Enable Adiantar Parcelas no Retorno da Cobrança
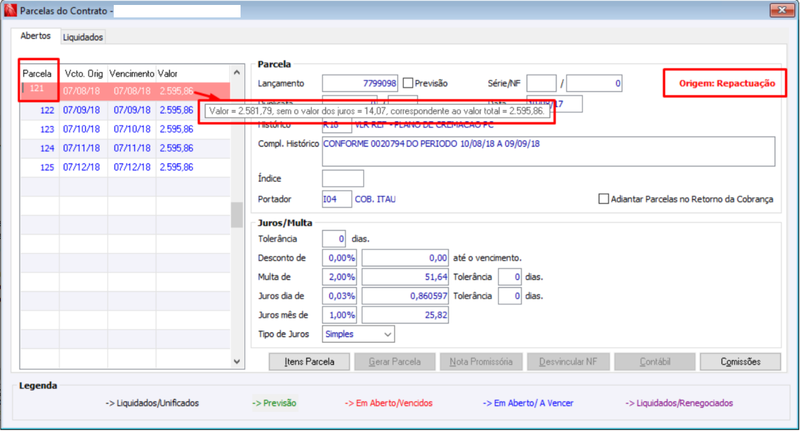Screen dimensions: 800x432 (x=604, y=199)
